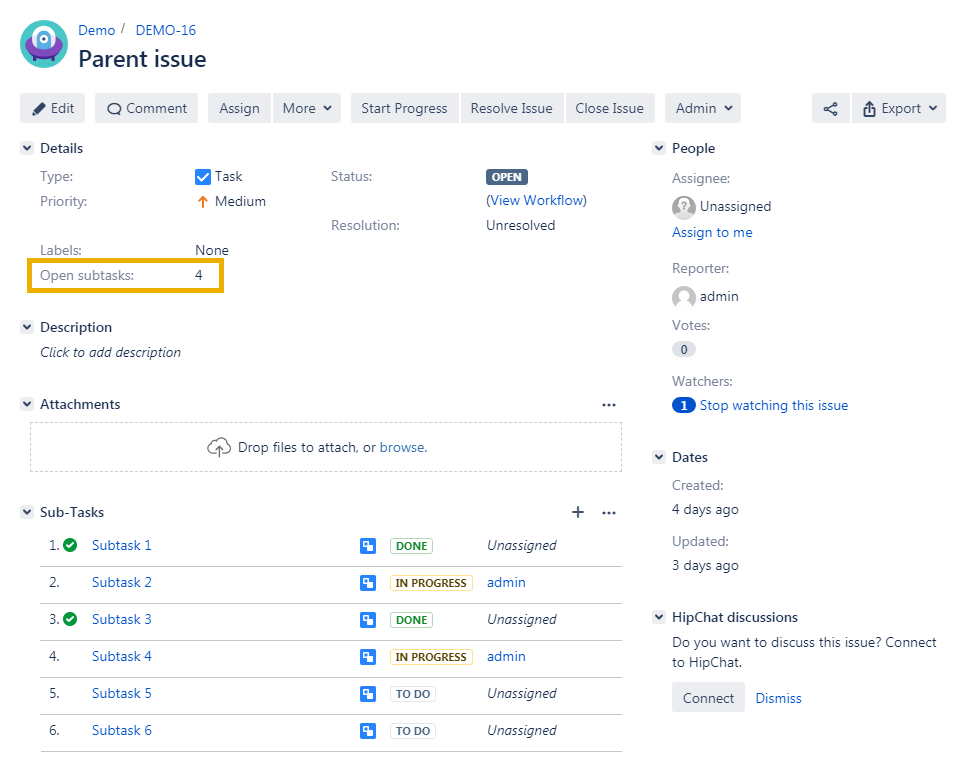Collapse the Sub-Tasks section

[x=27, y=512]
